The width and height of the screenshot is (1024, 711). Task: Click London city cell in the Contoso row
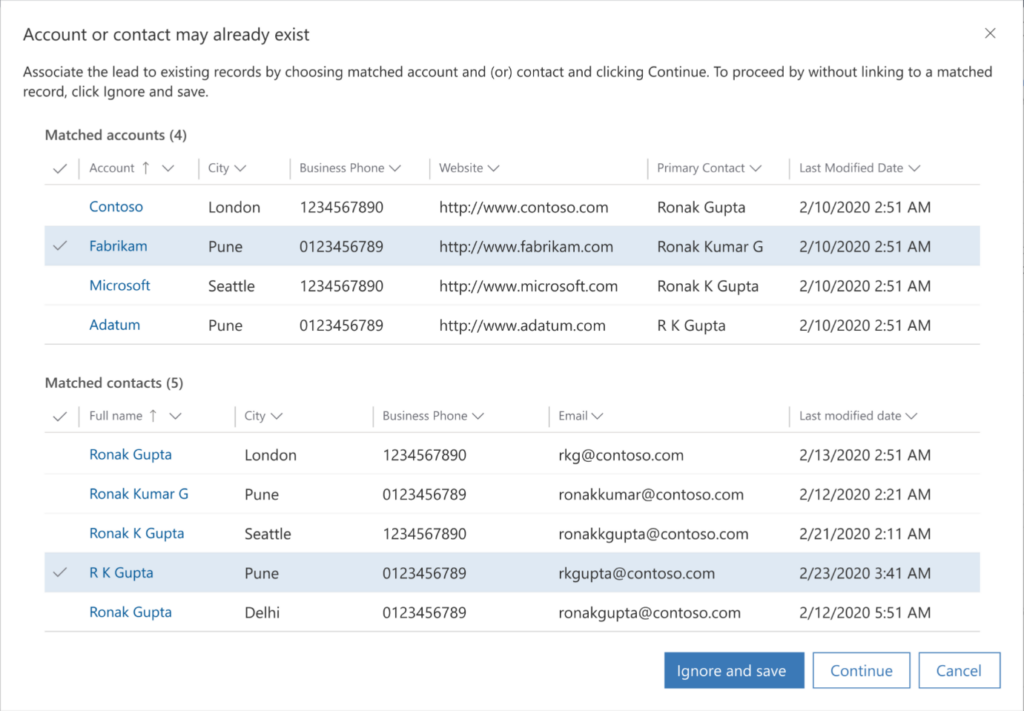point(234,208)
